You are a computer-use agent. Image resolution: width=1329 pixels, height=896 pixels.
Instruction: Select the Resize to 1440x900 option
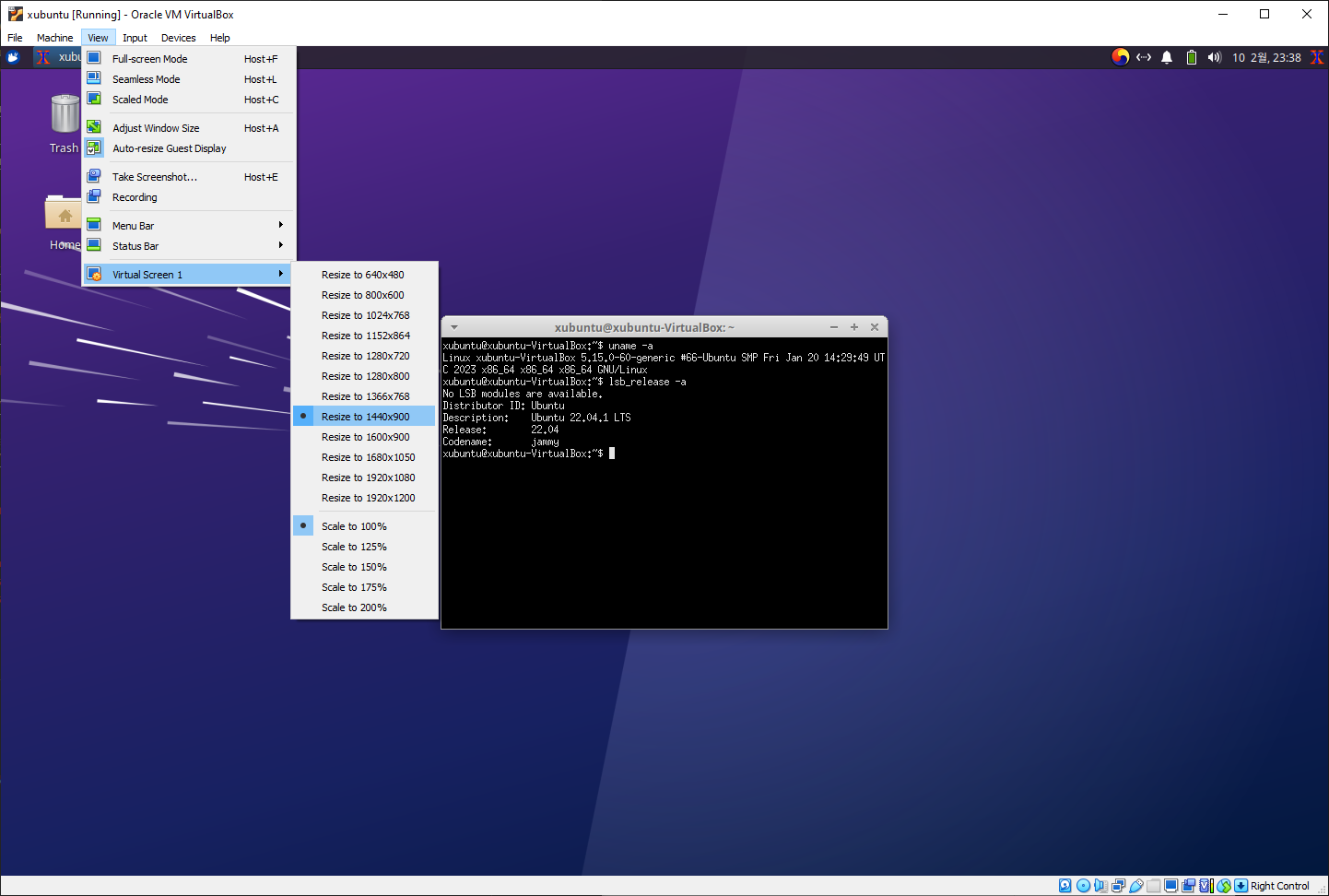pyautogui.click(x=364, y=417)
